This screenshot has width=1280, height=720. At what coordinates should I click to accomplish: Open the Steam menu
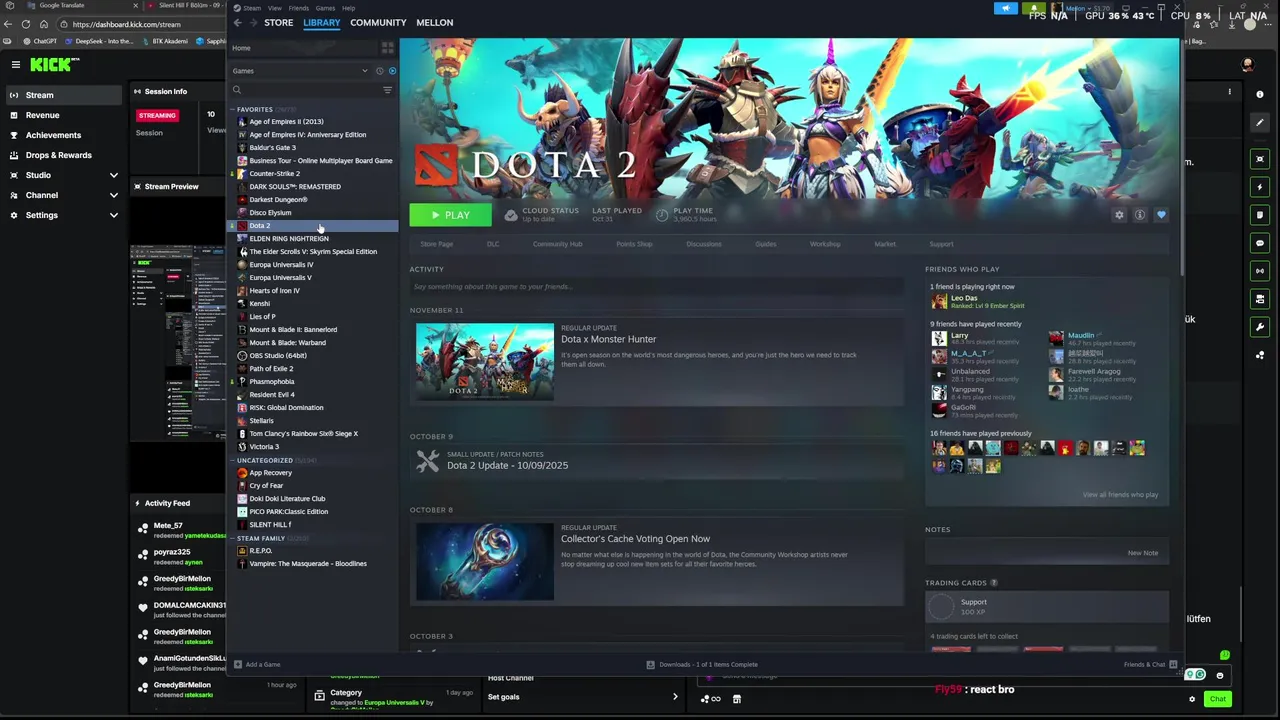[x=251, y=8]
